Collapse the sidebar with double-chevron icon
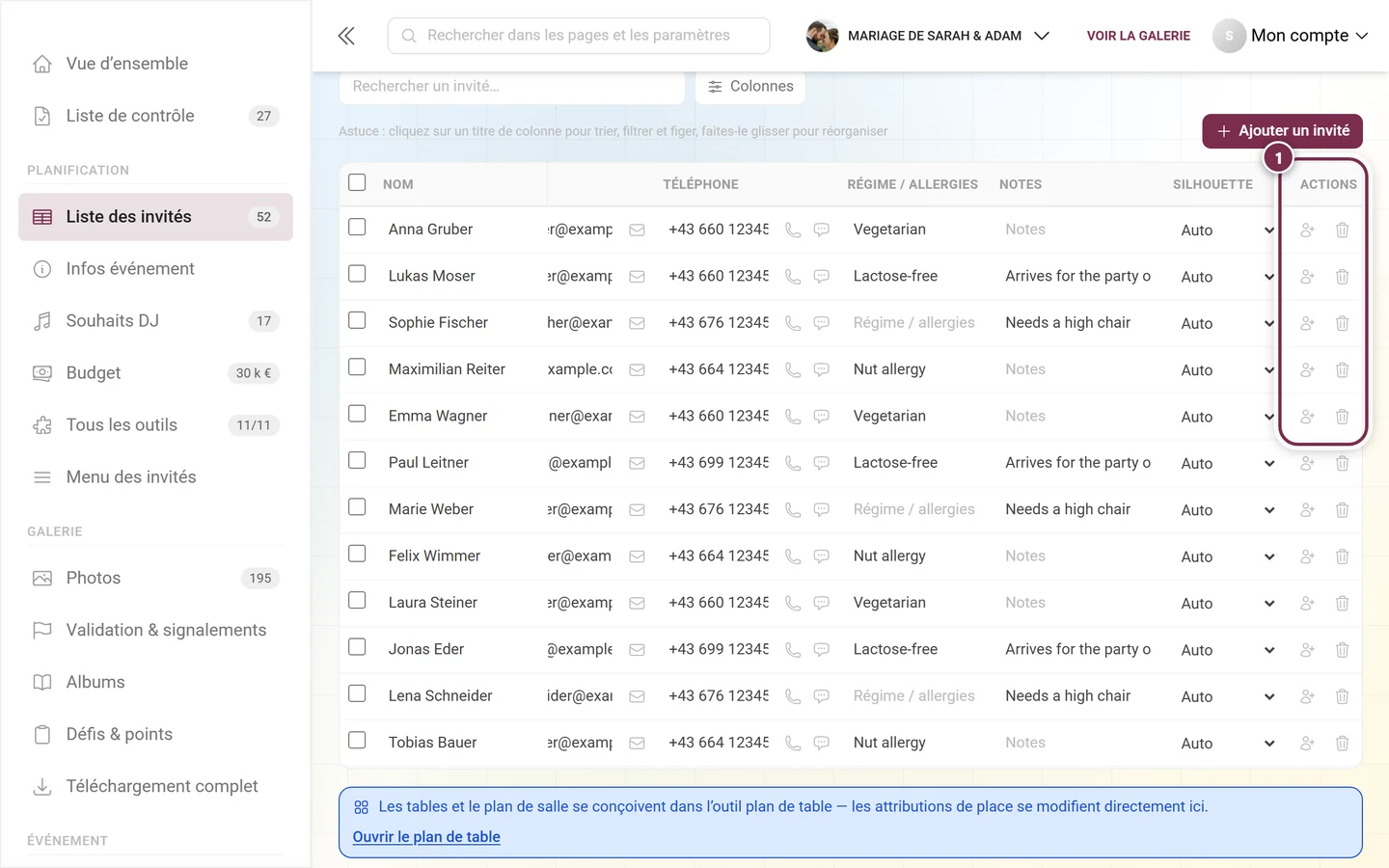1389x868 pixels. pos(346,36)
